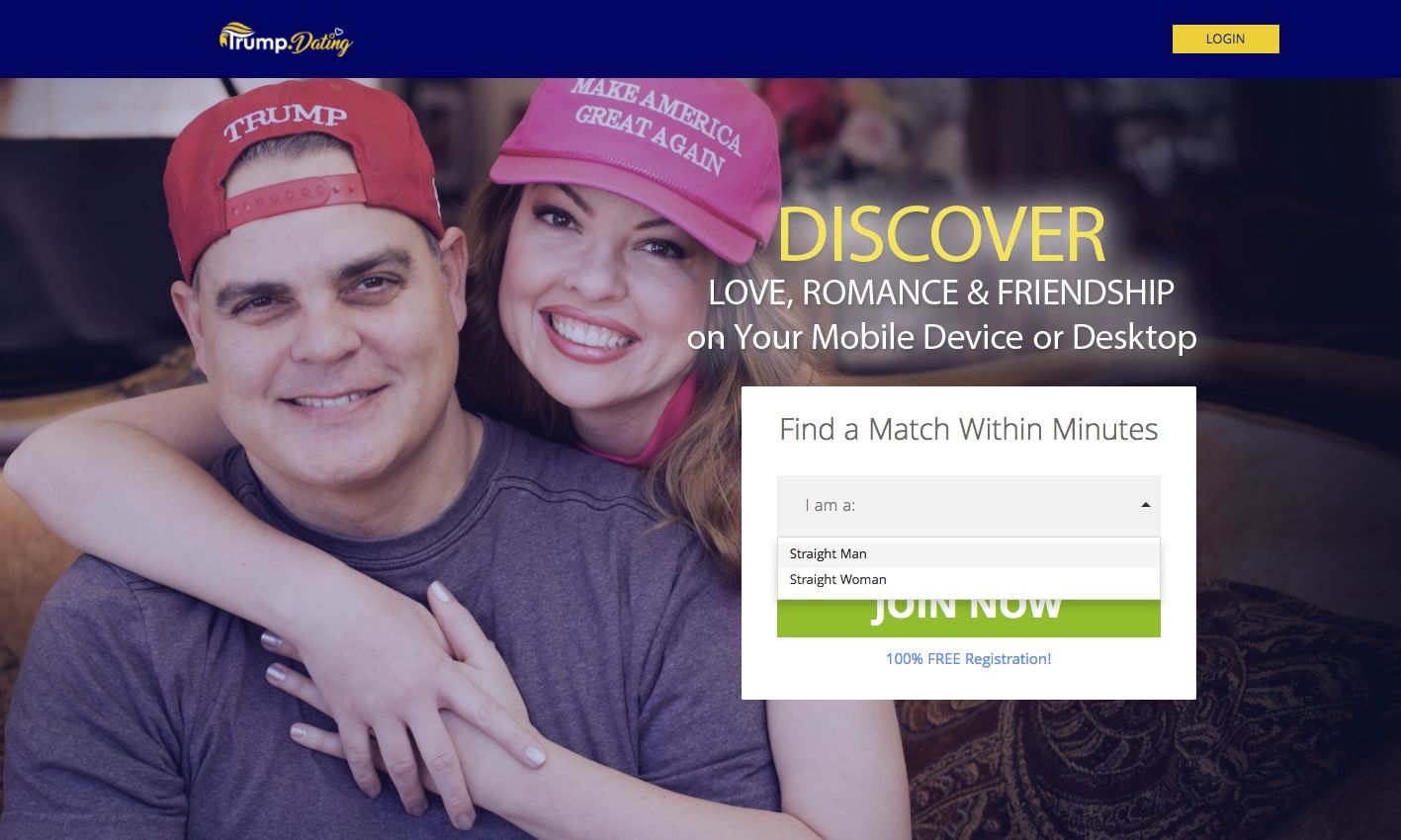Screen dimensions: 1401x840
Task: Click 'on Your Mobile Device or Desktop' text
Action: pos(941,337)
